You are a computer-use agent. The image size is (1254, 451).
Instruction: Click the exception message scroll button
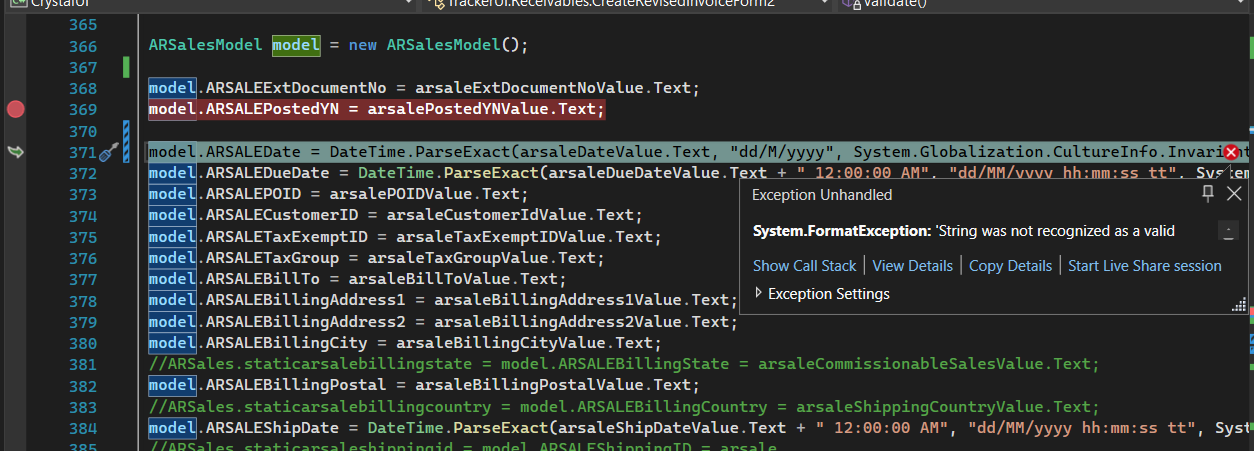(x=1228, y=232)
